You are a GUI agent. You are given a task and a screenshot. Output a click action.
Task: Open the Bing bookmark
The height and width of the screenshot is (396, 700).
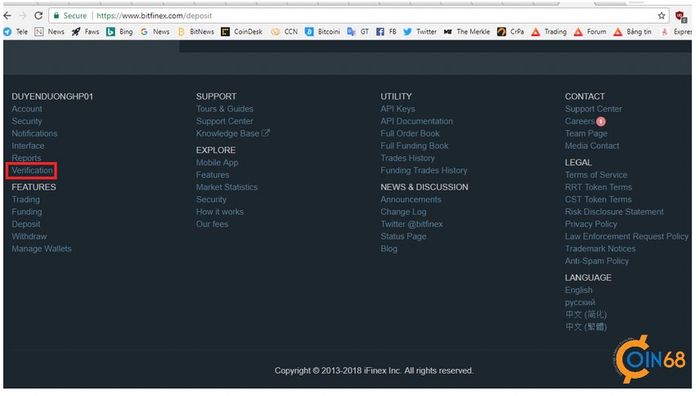pos(120,32)
